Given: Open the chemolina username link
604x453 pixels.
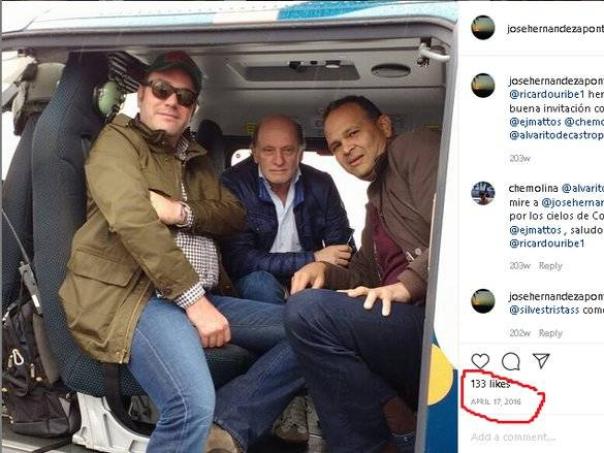Looking at the screenshot, I should click(x=533, y=187).
